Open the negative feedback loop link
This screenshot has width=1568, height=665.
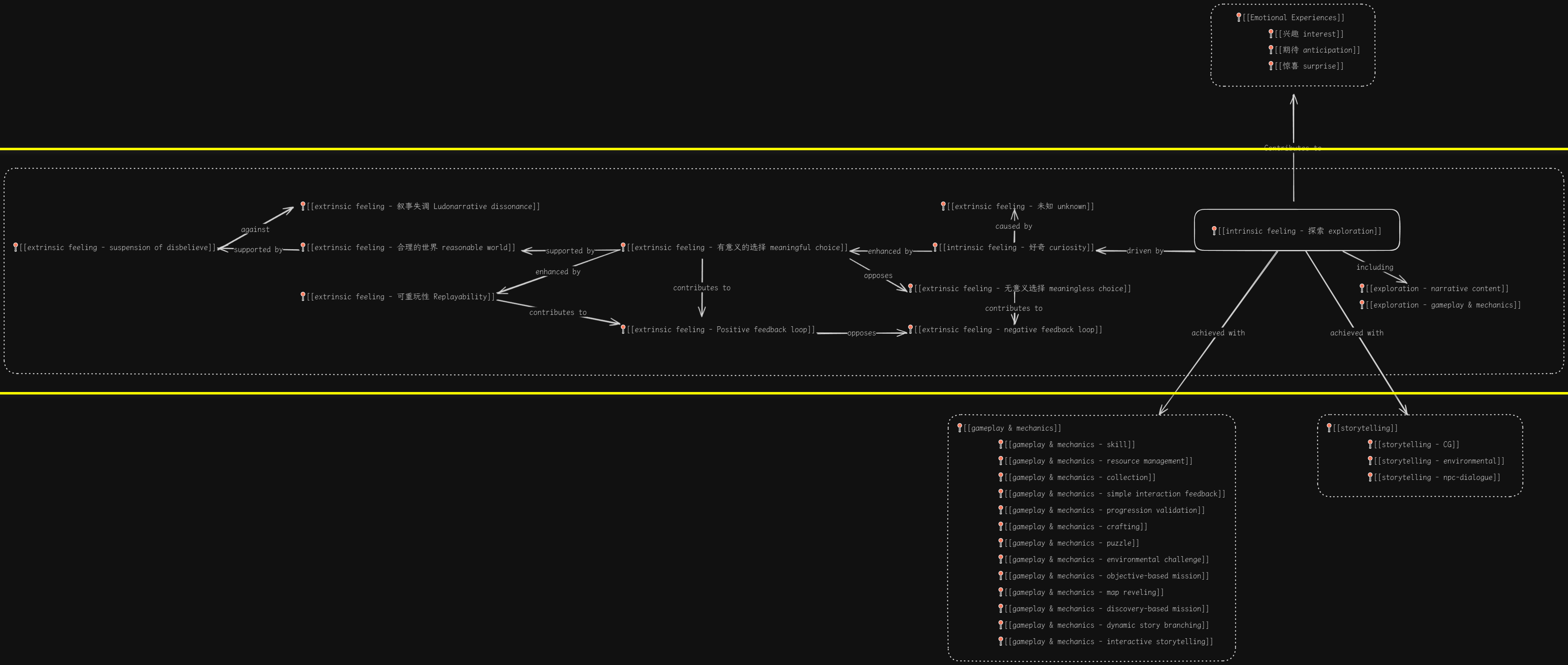(x=1008, y=330)
